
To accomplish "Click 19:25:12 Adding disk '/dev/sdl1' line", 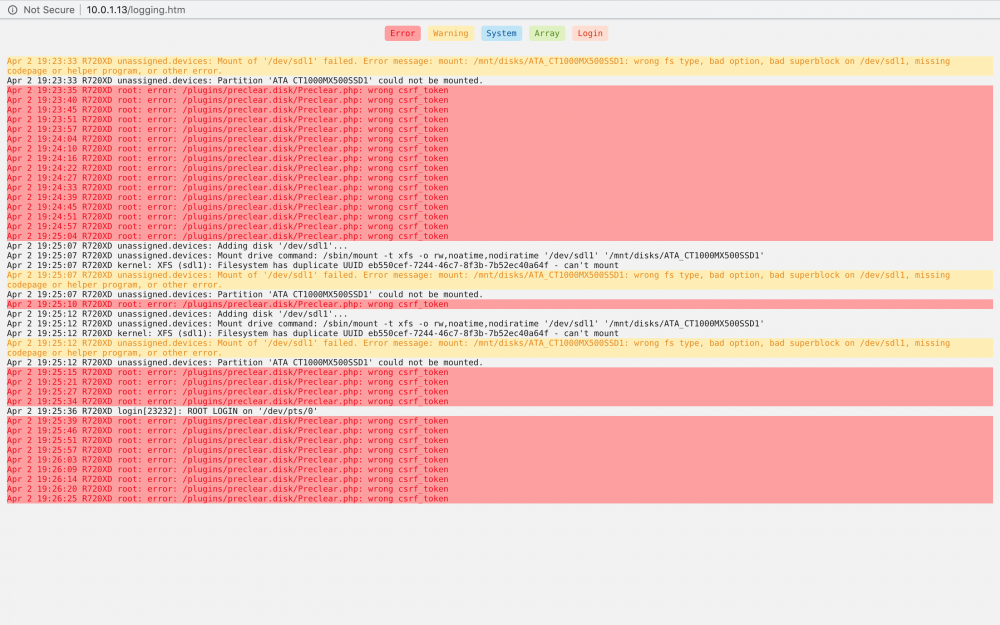I will point(500,314).
